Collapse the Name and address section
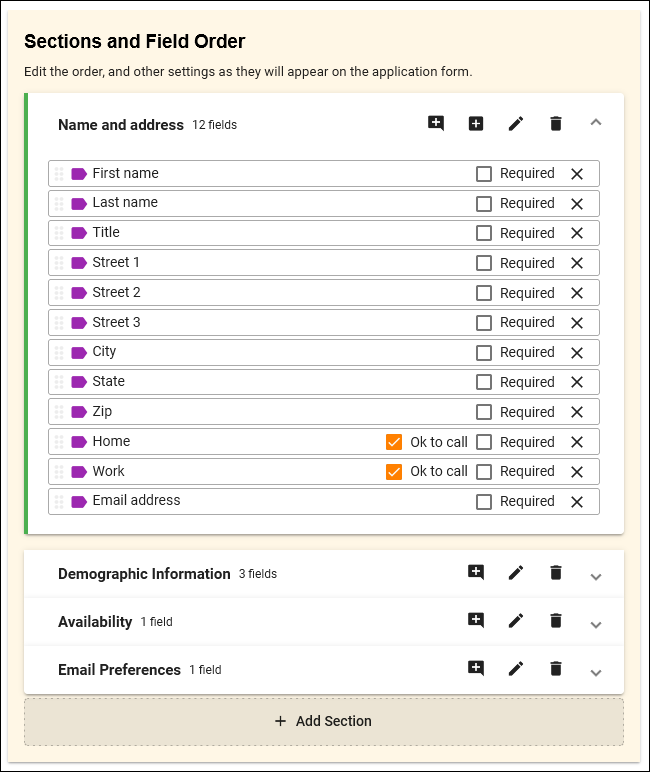The width and height of the screenshot is (650, 772). (596, 123)
